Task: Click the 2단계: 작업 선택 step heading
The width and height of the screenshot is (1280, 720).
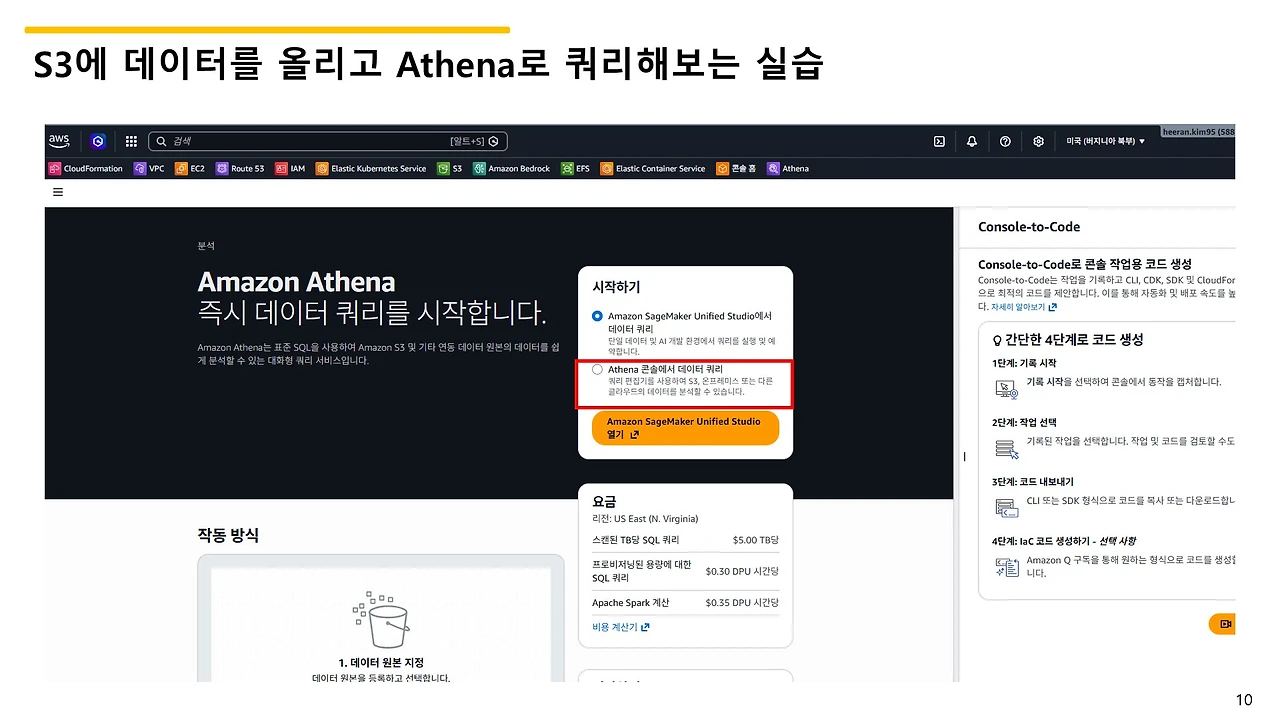Action: click(1024, 422)
